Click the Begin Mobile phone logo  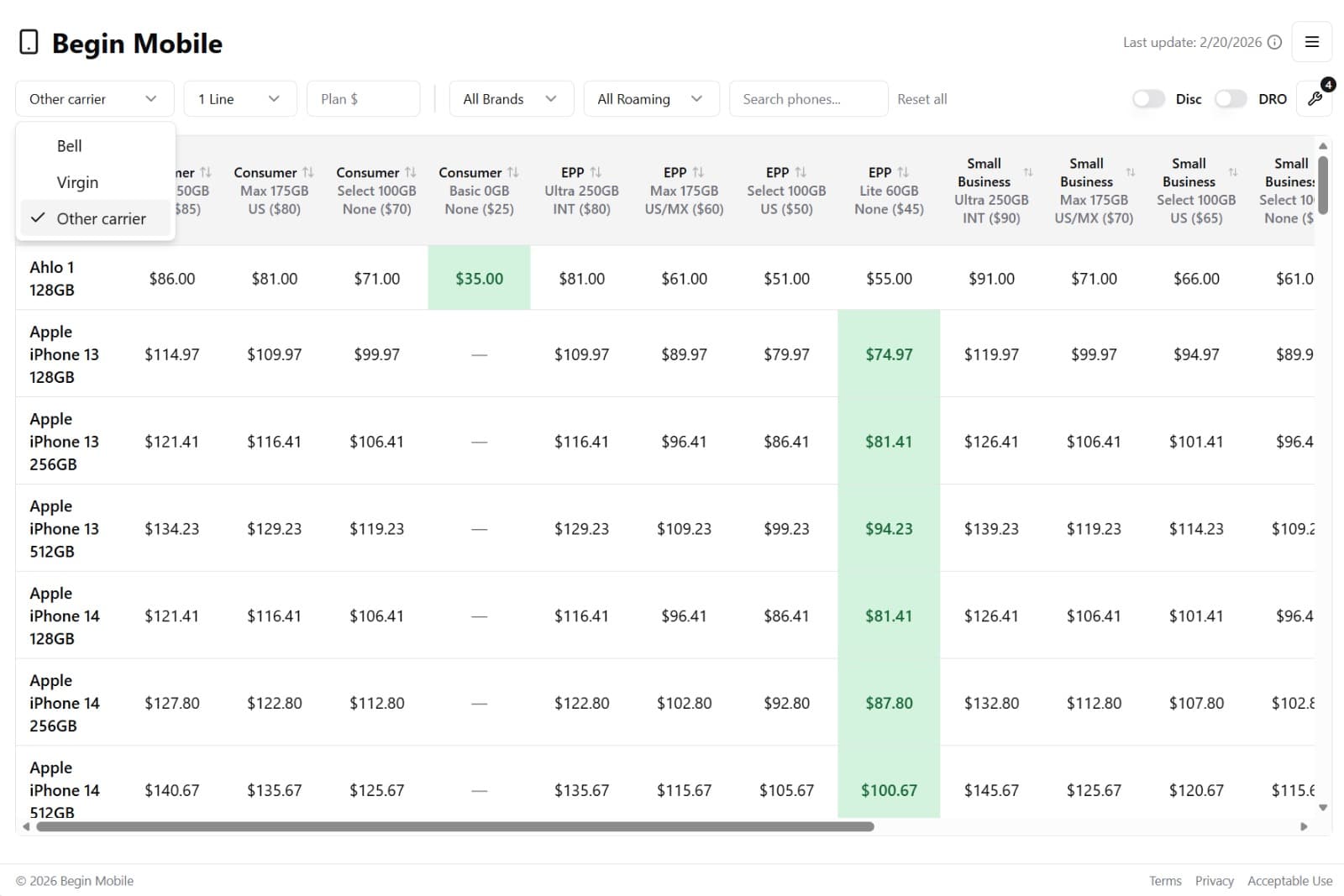tap(29, 42)
